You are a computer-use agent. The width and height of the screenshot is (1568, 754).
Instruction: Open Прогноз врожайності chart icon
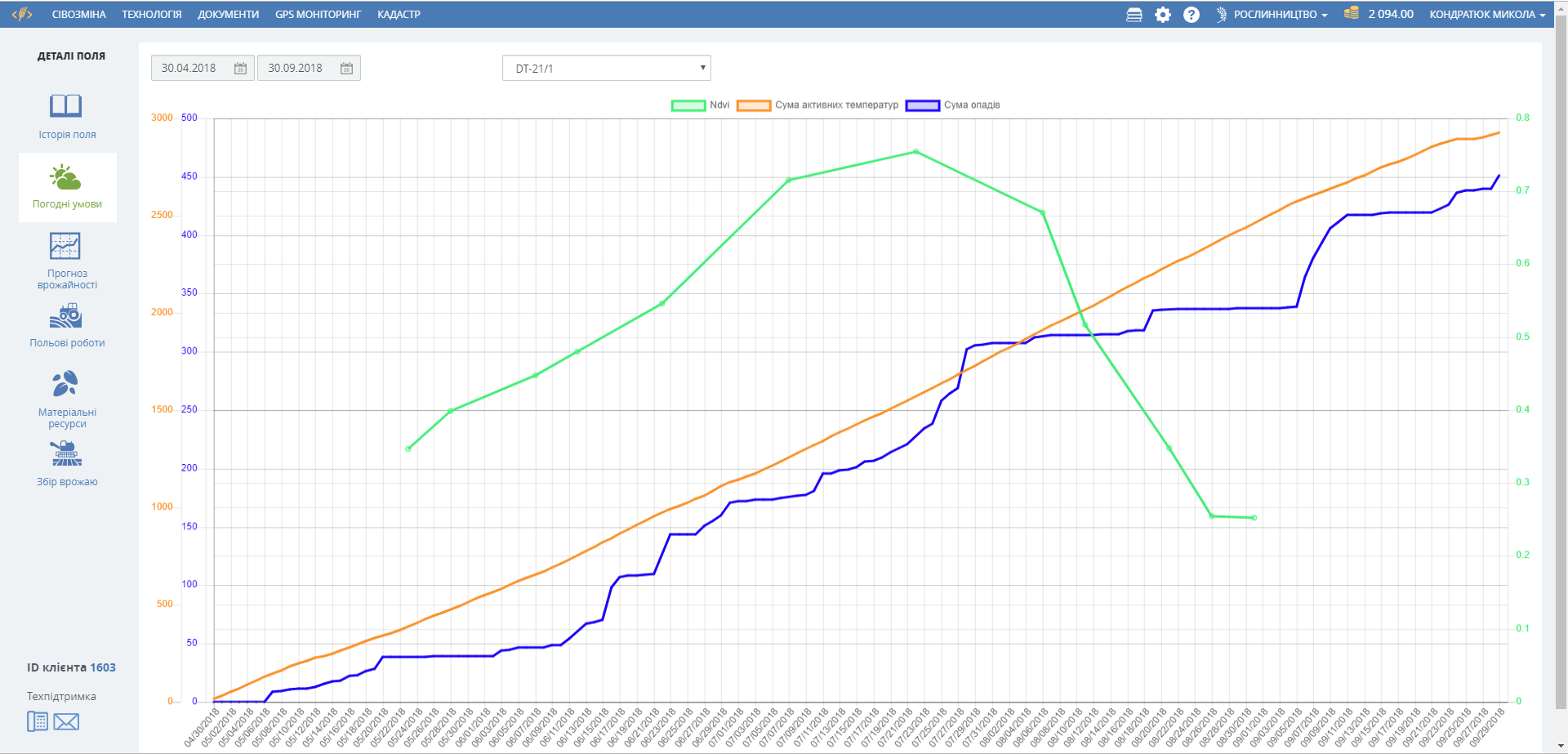66,246
